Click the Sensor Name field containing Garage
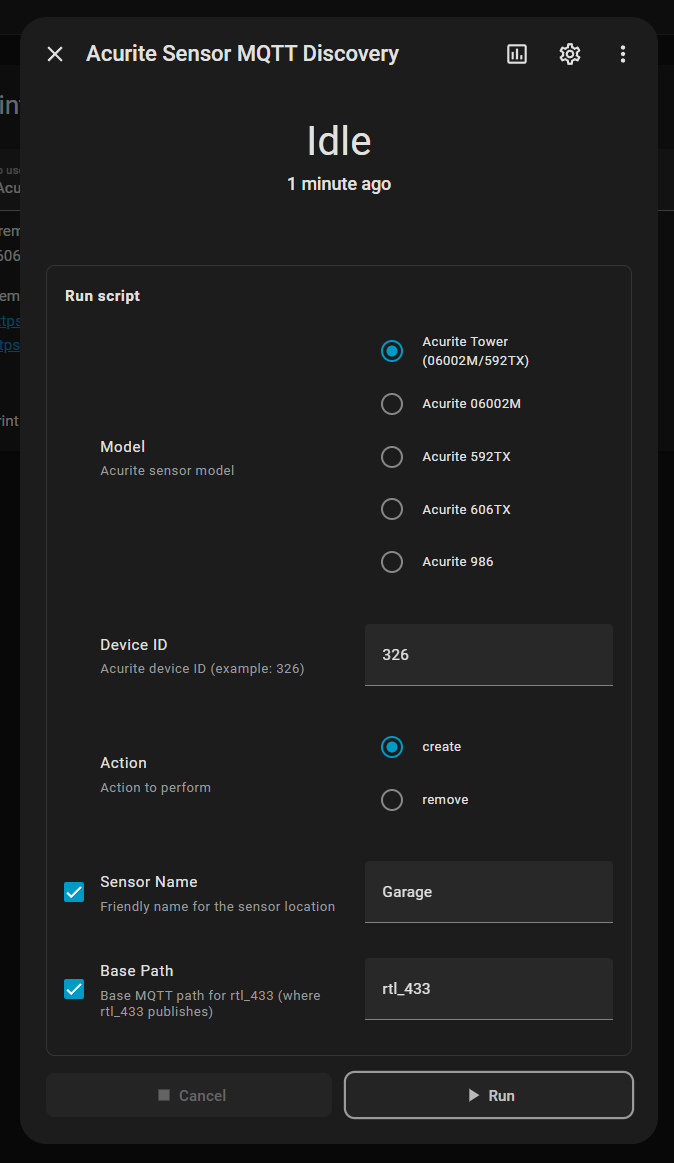674x1163 pixels. point(488,892)
